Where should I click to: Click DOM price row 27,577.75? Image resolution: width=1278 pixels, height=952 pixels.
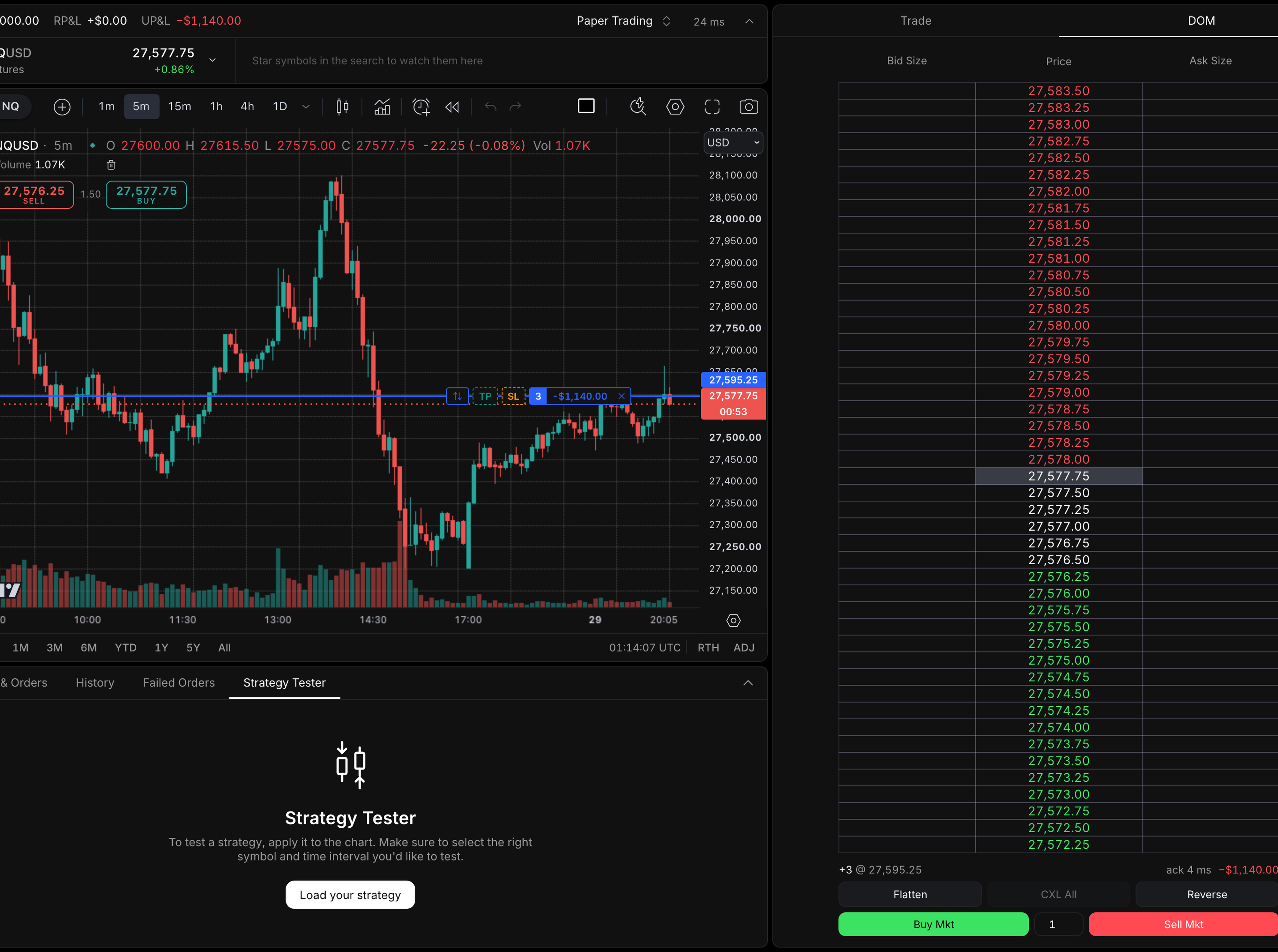coord(1059,476)
